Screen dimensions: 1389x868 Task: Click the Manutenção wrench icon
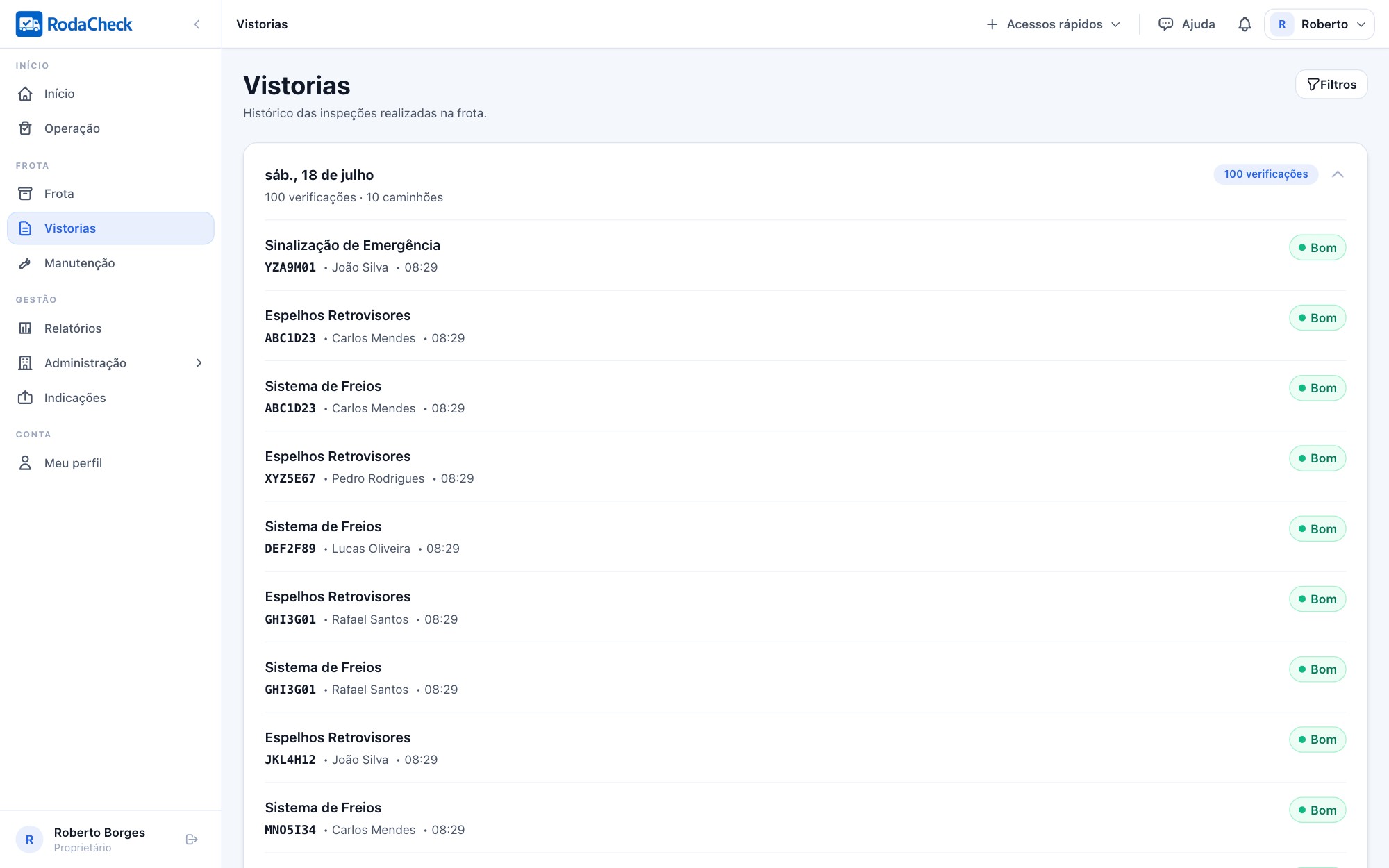tap(26, 263)
